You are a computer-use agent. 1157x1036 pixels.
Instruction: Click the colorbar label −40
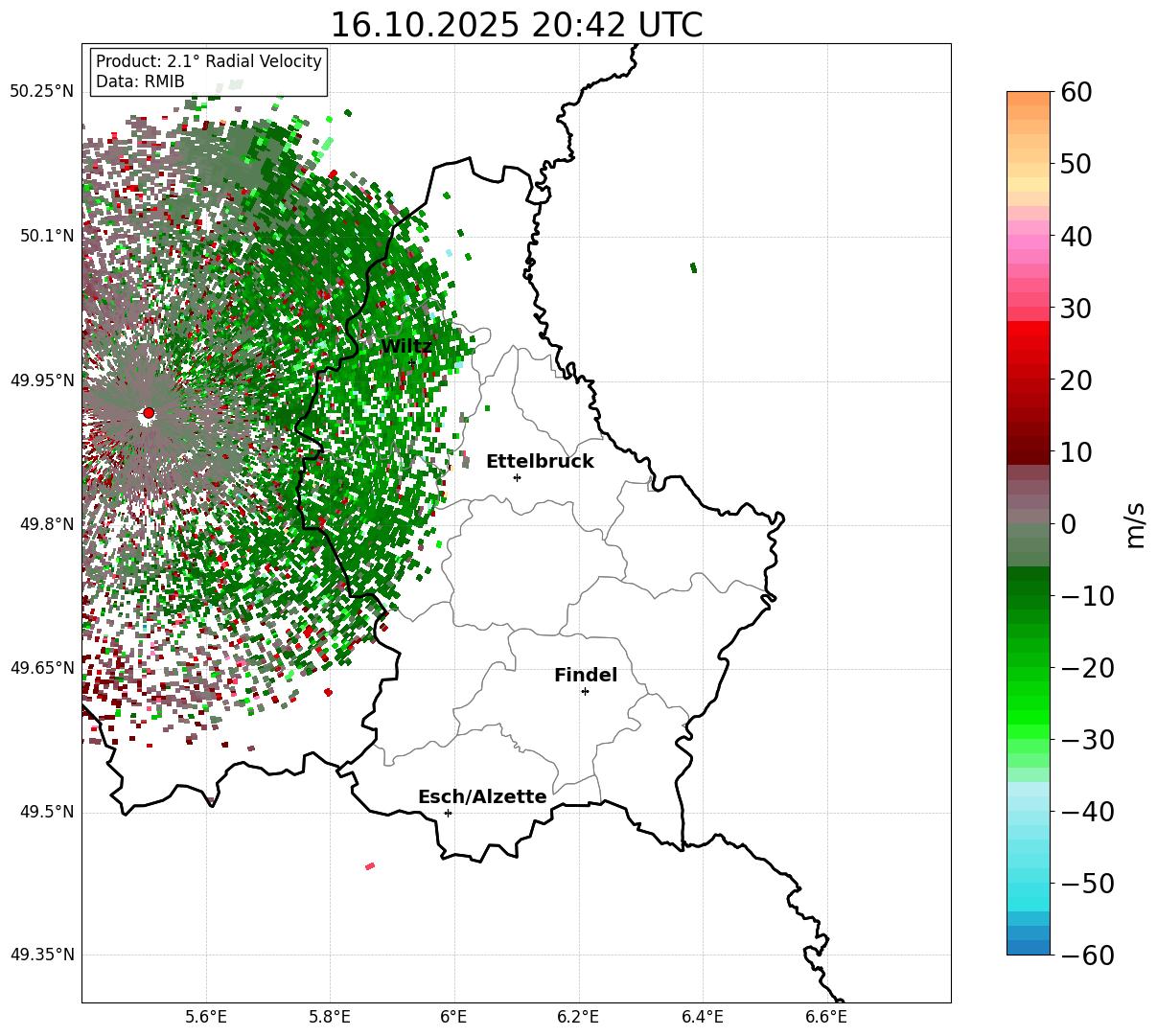(x=1087, y=812)
